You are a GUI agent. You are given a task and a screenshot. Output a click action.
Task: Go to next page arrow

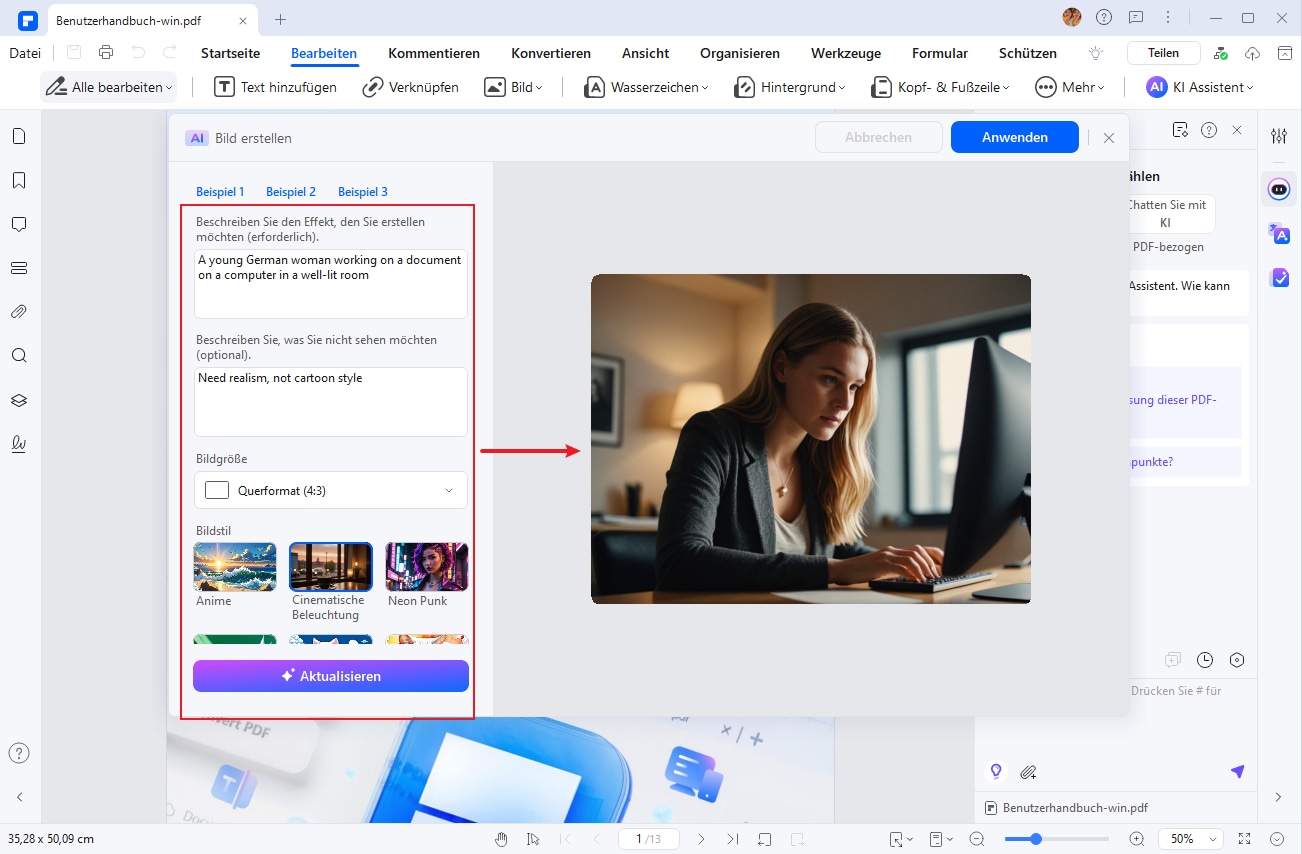coord(701,839)
